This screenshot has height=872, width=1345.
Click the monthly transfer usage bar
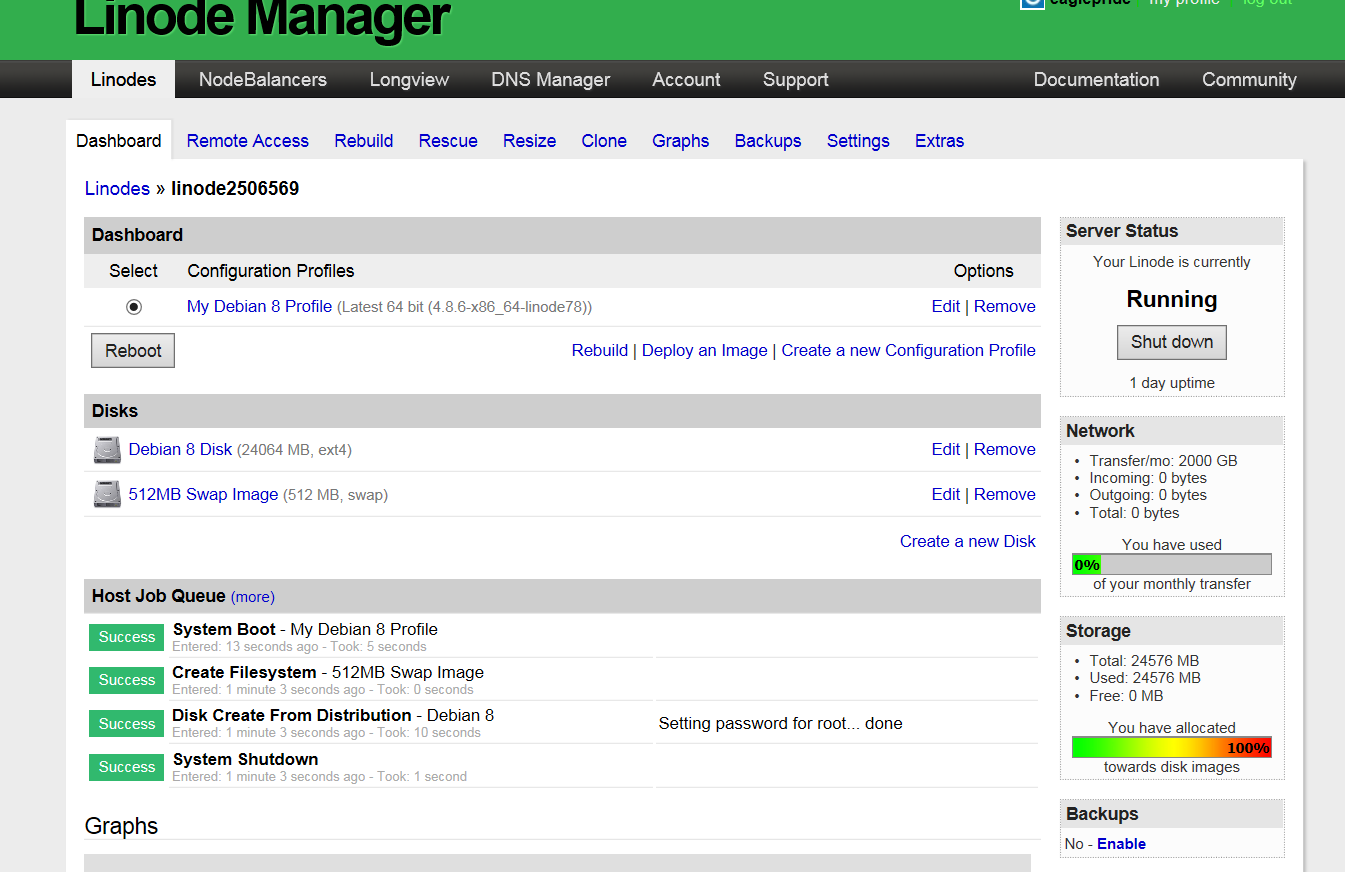pos(1172,564)
